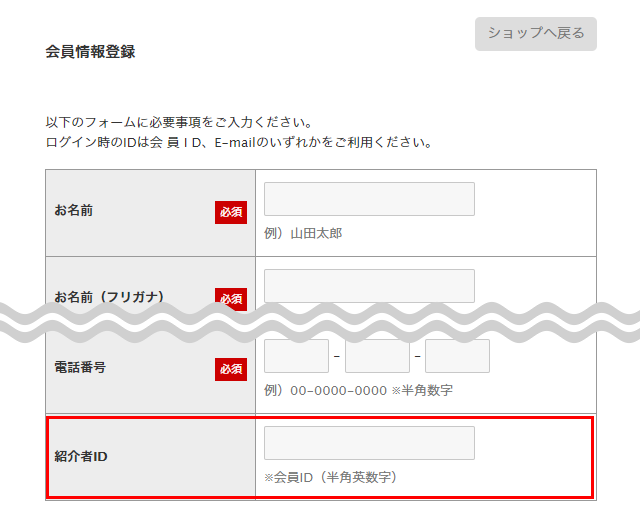Click the お名前 row label
640x524 pixels.
[x=74, y=211]
